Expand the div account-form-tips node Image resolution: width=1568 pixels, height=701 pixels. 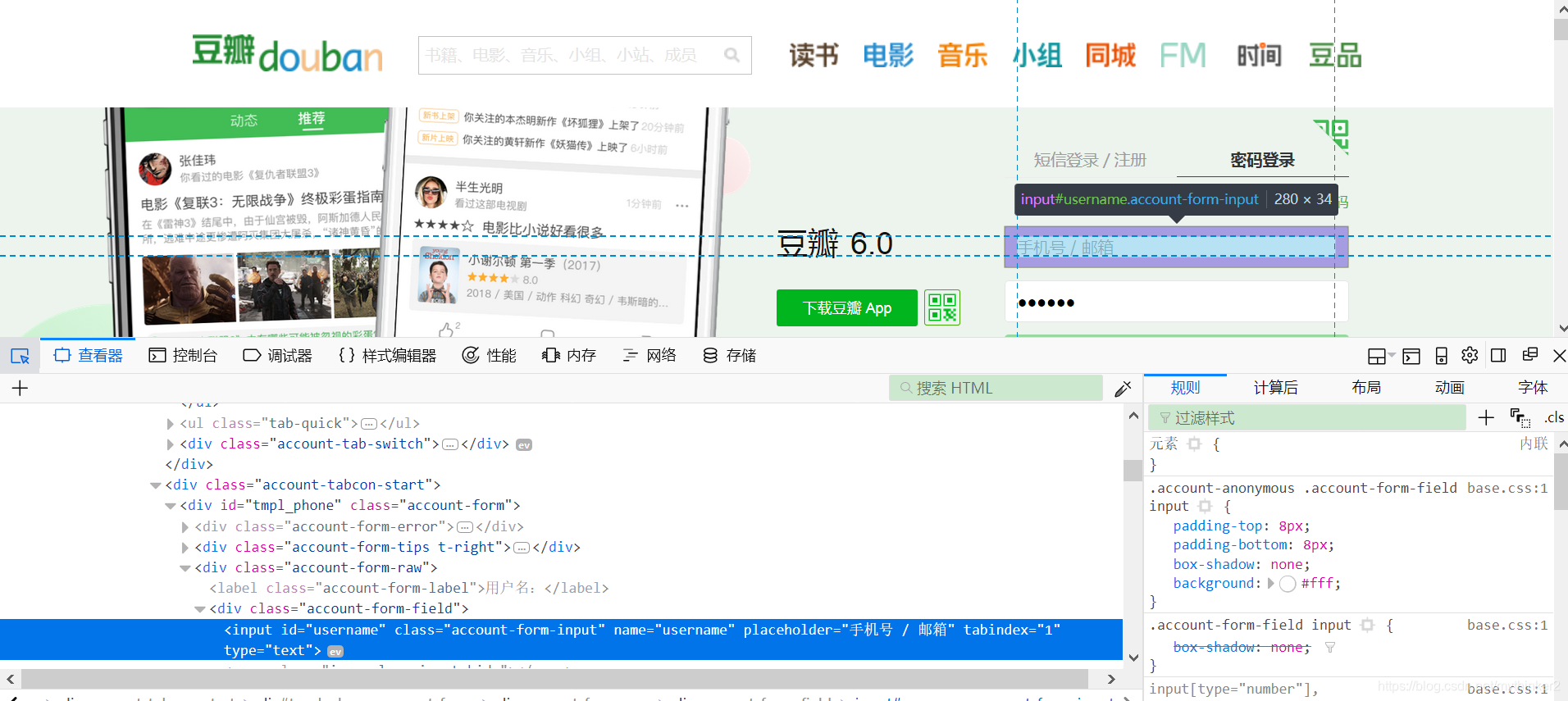185,548
